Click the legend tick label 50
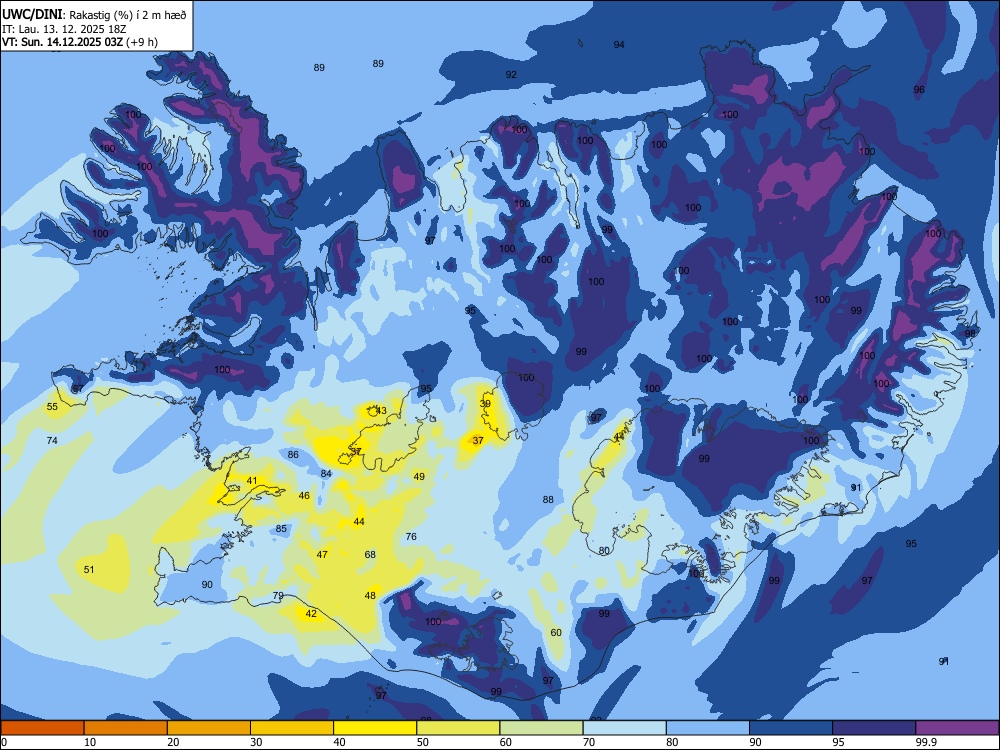Viewport: 1000px width, 750px height. [423, 742]
